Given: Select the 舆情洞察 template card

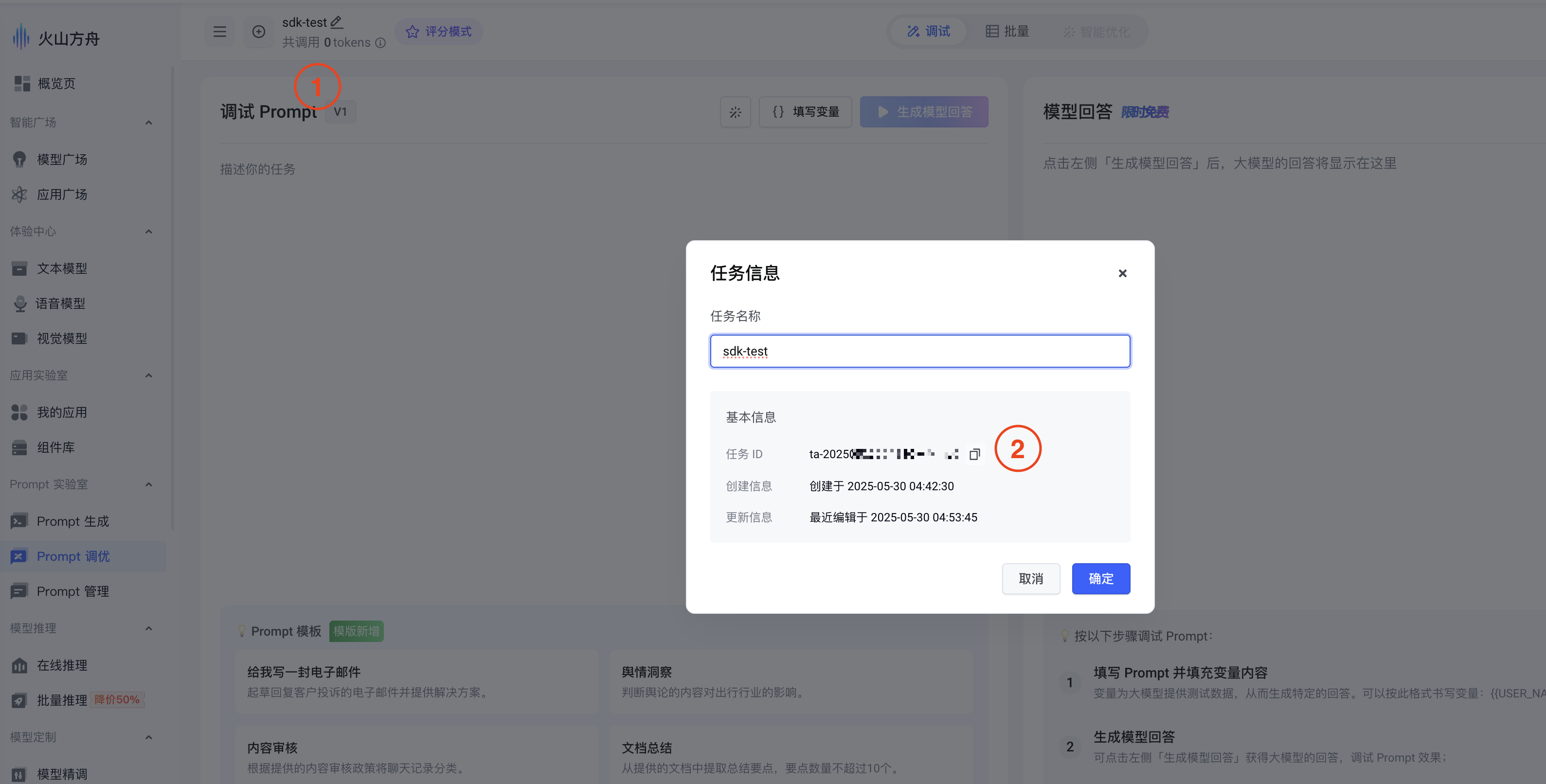Looking at the screenshot, I should [791, 681].
